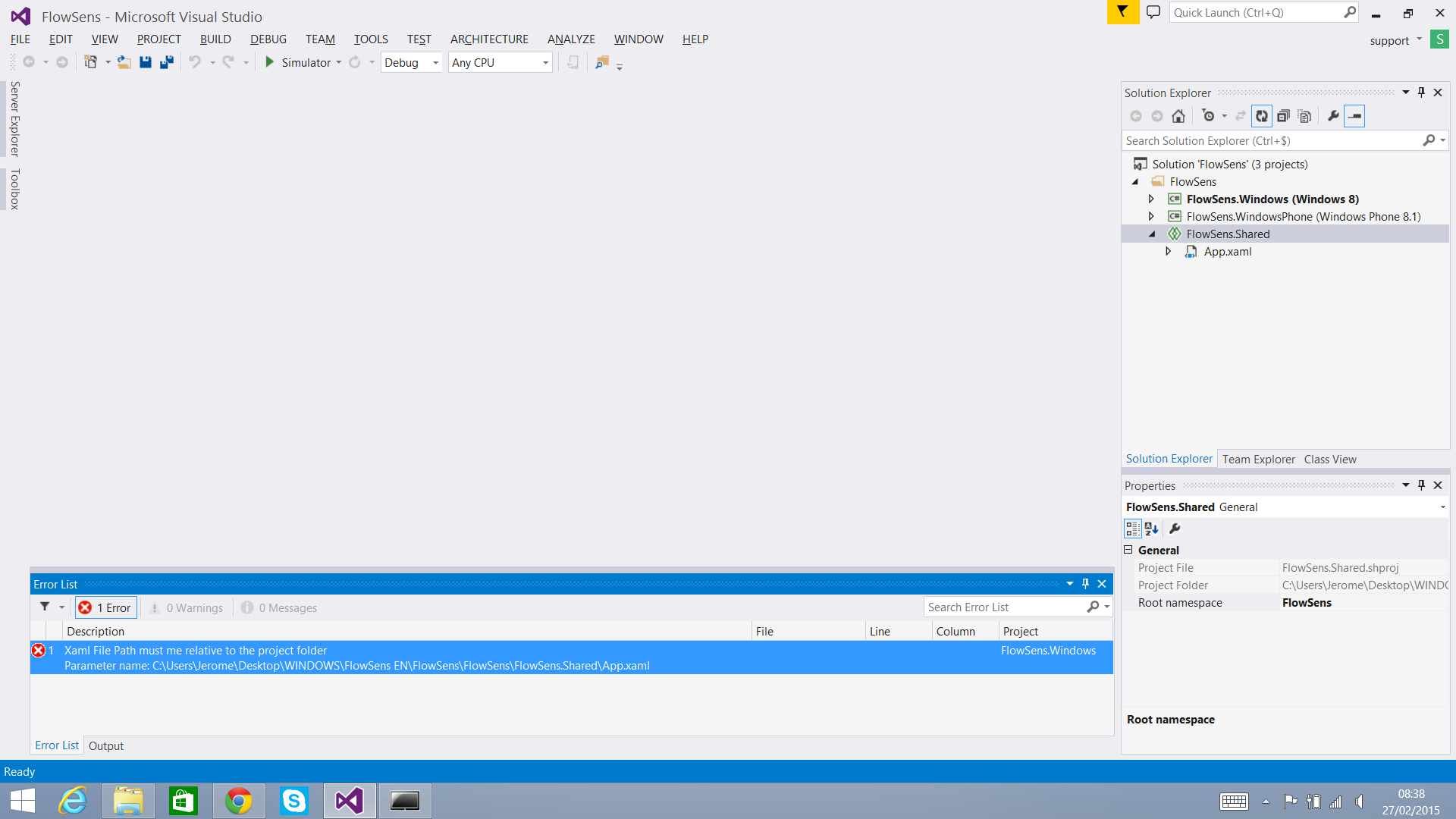Image resolution: width=1456 pixels, height=819 pixels.
Task: Open Property Pages wrench in Properties panel
Action: click(x=1175, y=529)
